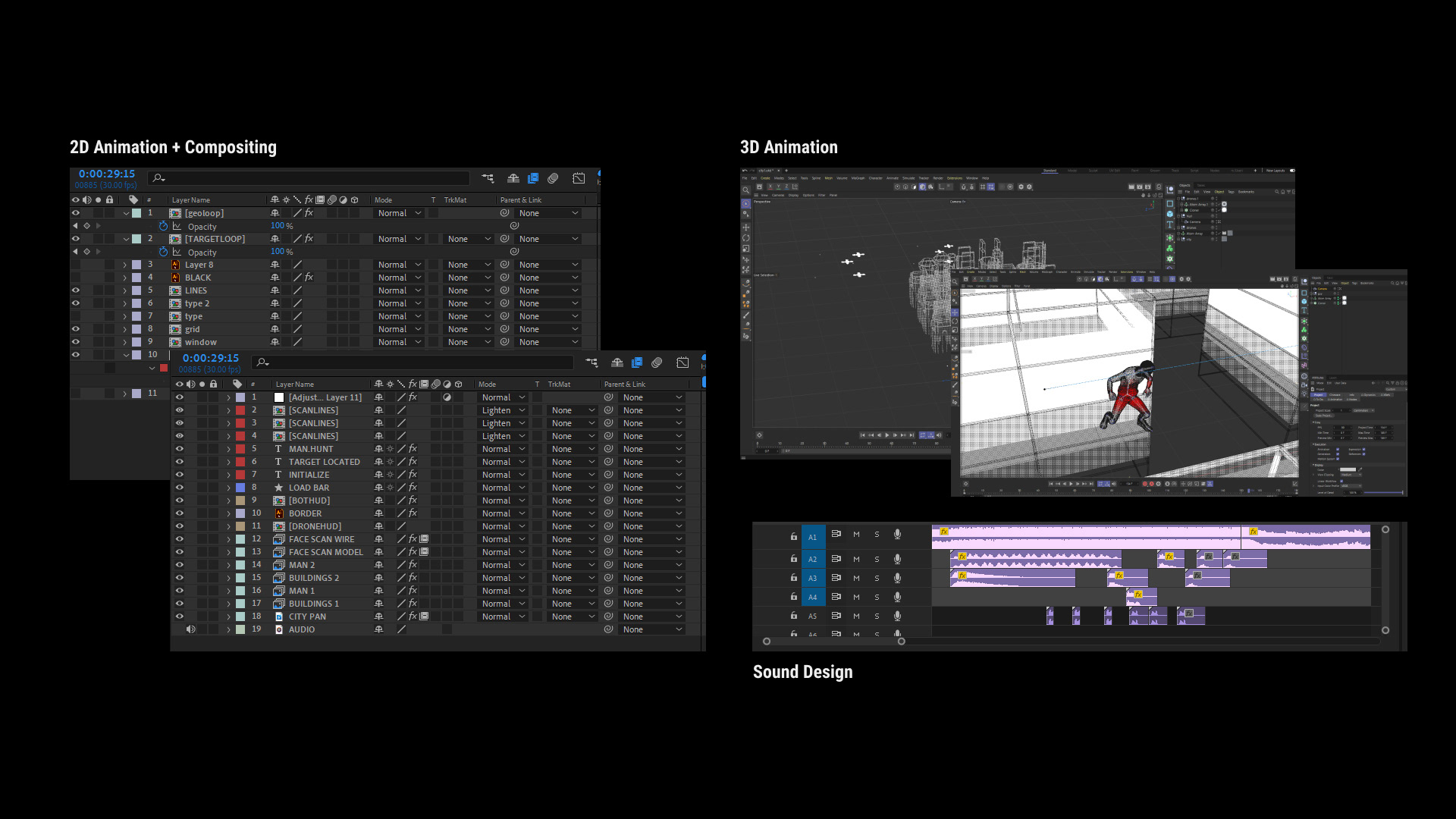Image resolution: width=1456 pixels, height=819 pixels.
Task: Click the fx switch on LOAD BAR layer
Action: point(413,488)
